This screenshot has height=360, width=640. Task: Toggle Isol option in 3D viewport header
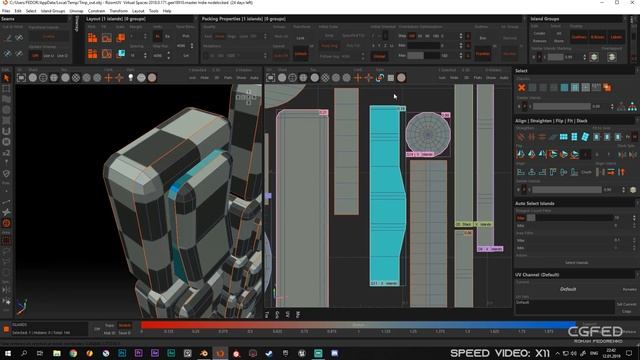coord(193,78)
